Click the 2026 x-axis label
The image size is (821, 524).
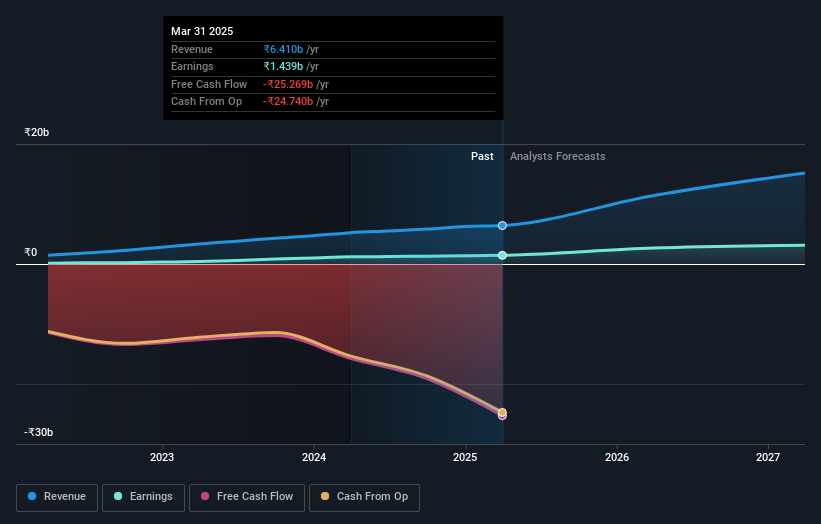coord(617,457)
